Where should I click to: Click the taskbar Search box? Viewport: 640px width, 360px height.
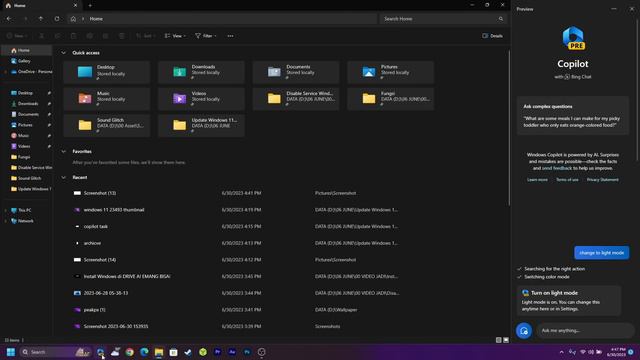point(55,352)
